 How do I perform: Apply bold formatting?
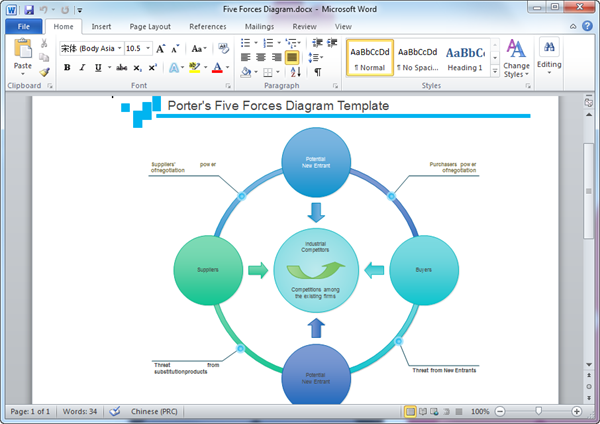(67, 67)
